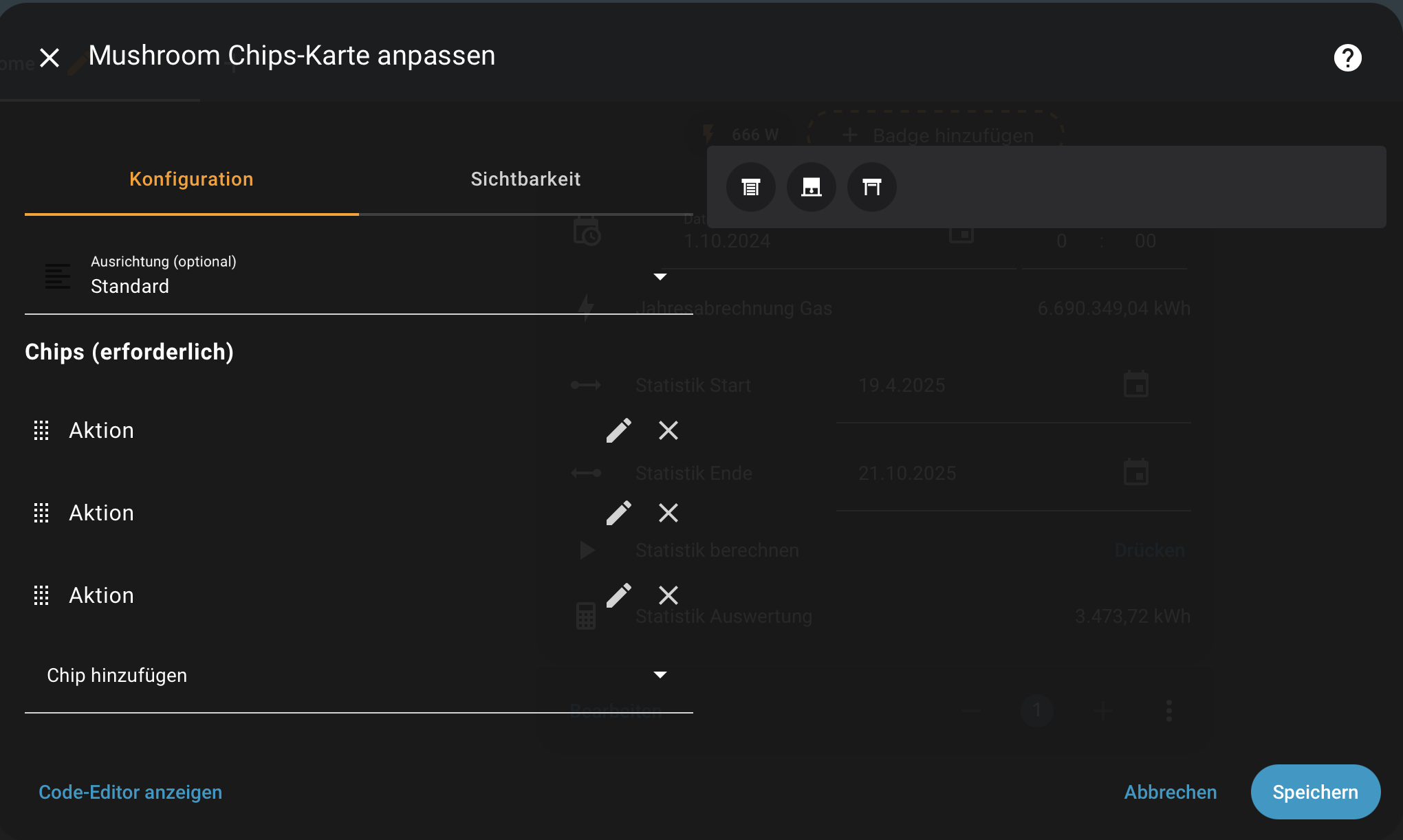The width and height of the screenshot is (1403, 840).
Task: Click Code-Editor anzeigen link
Action: [130, 792]
